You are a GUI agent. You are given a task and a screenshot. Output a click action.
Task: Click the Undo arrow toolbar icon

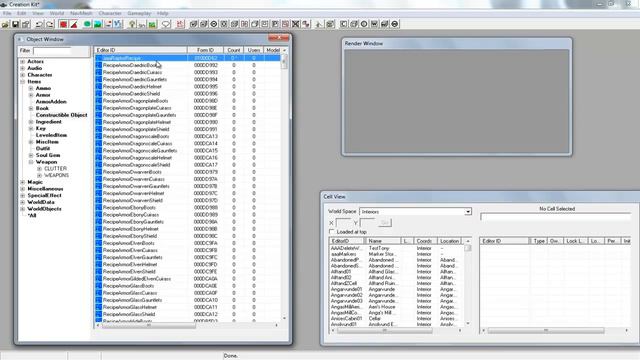click(x=39, y=24)
